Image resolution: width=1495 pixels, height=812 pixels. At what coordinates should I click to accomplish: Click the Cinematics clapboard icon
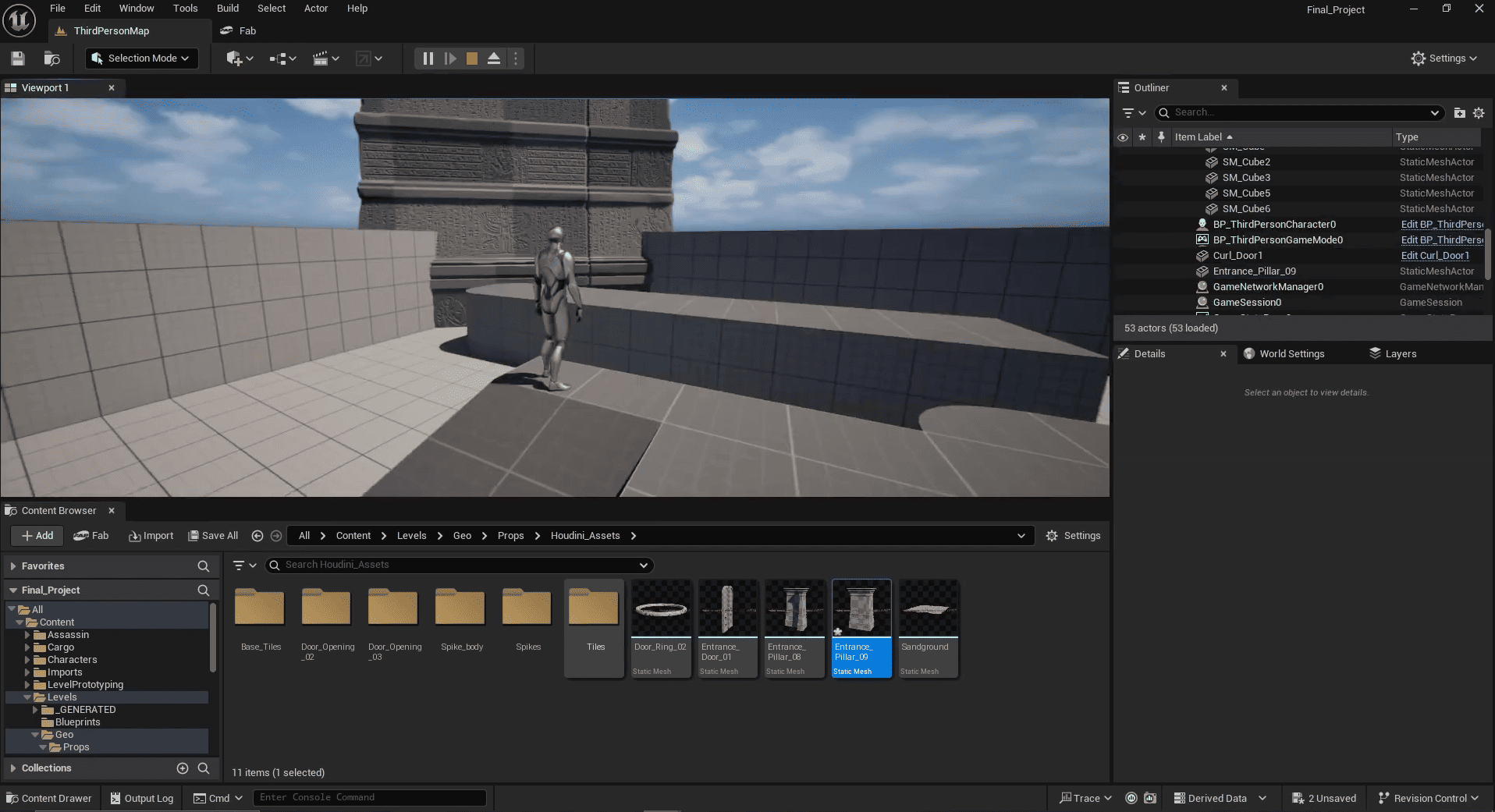click(325, 59)
